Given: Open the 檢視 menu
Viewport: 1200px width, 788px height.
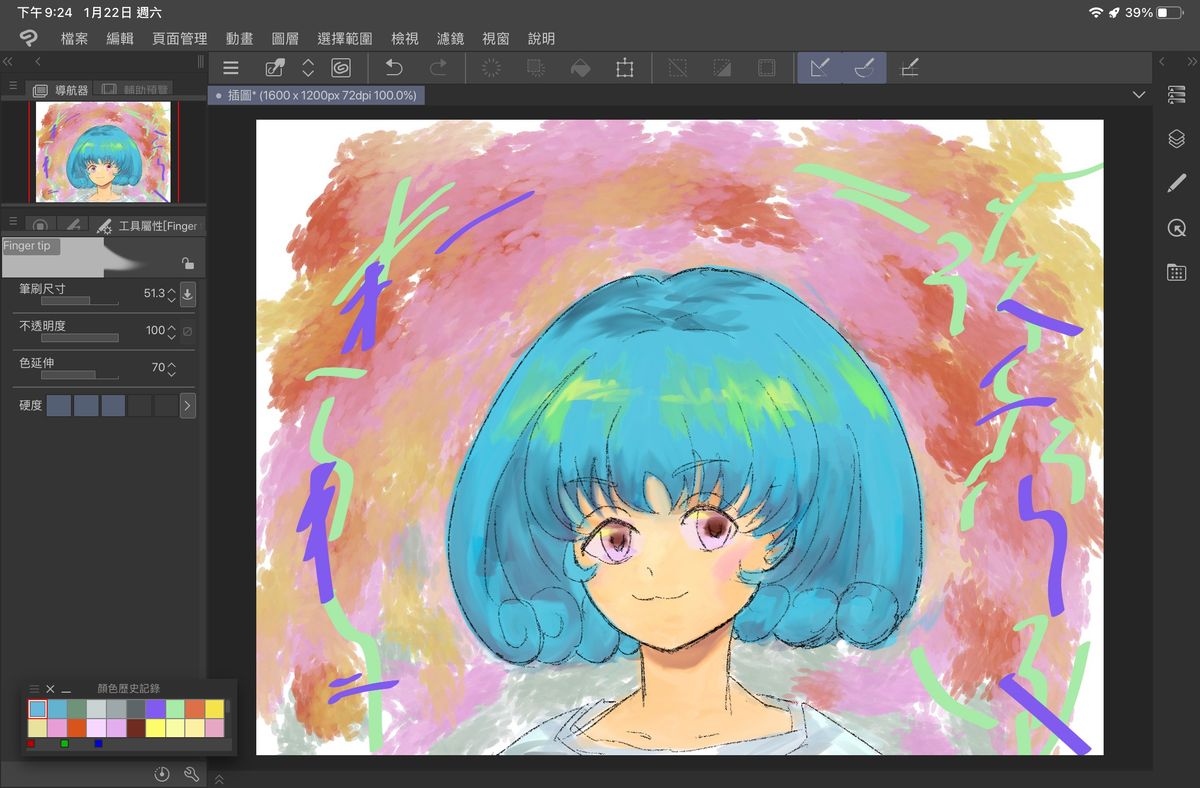Looking at the screenshot, I should click(405, 38).
